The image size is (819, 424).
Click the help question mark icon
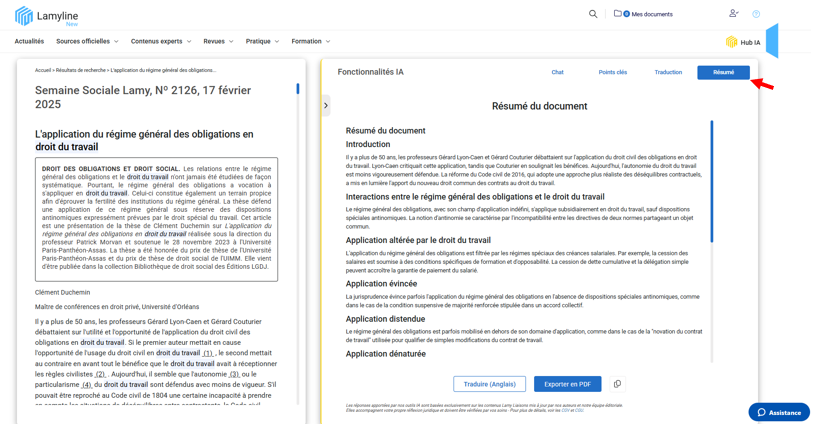[x=756, y=14]
